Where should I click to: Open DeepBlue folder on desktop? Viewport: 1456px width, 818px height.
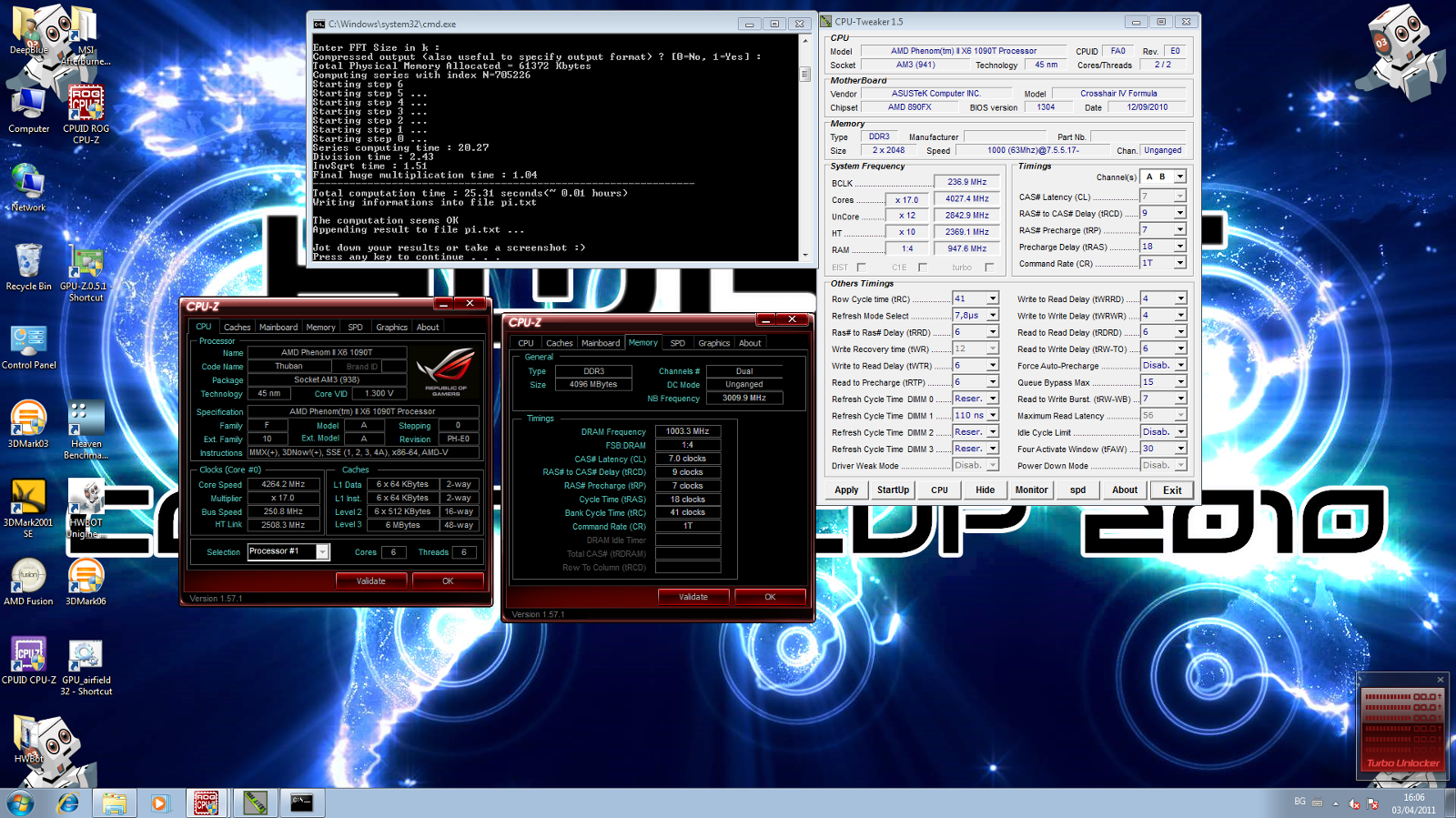(28, 31)
